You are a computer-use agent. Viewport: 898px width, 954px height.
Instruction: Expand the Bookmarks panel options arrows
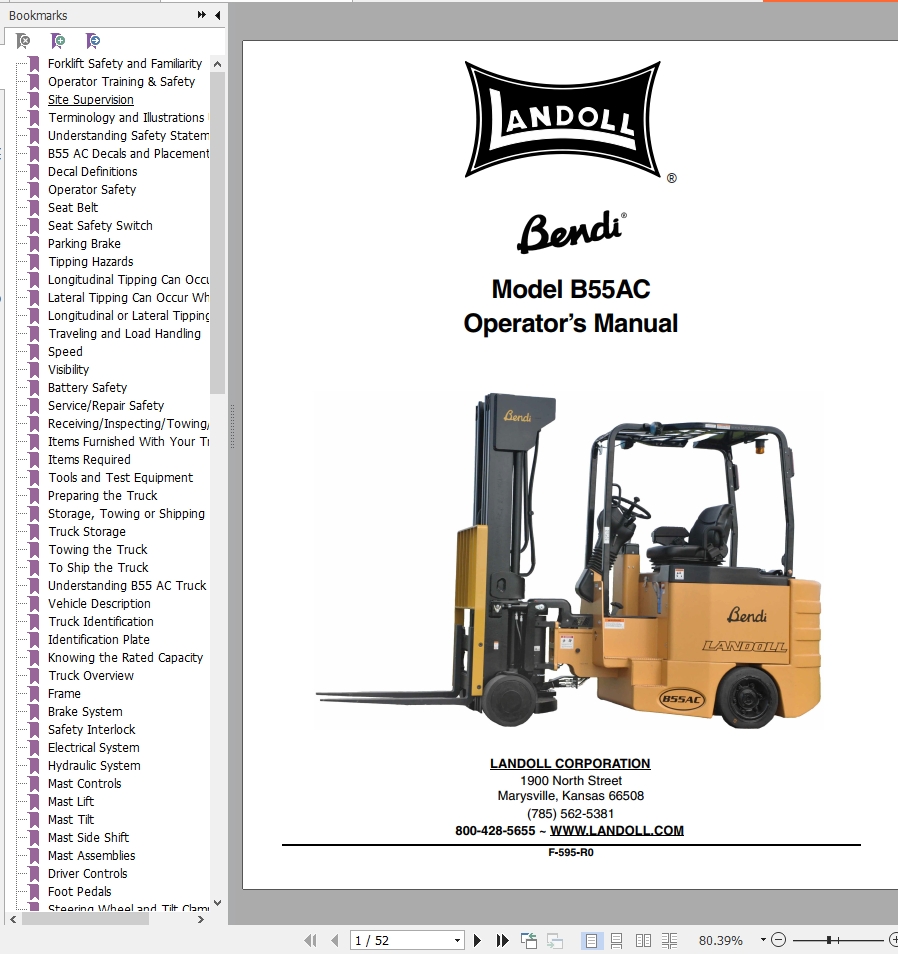click(201, 15)
